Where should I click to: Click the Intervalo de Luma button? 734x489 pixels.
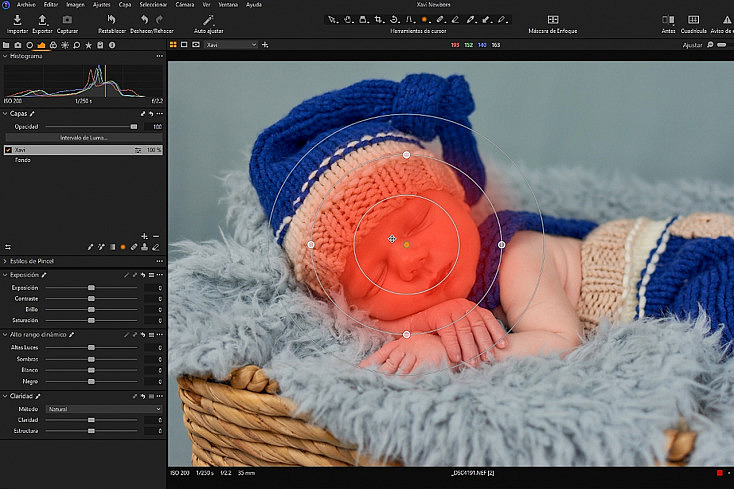(84, 138)
